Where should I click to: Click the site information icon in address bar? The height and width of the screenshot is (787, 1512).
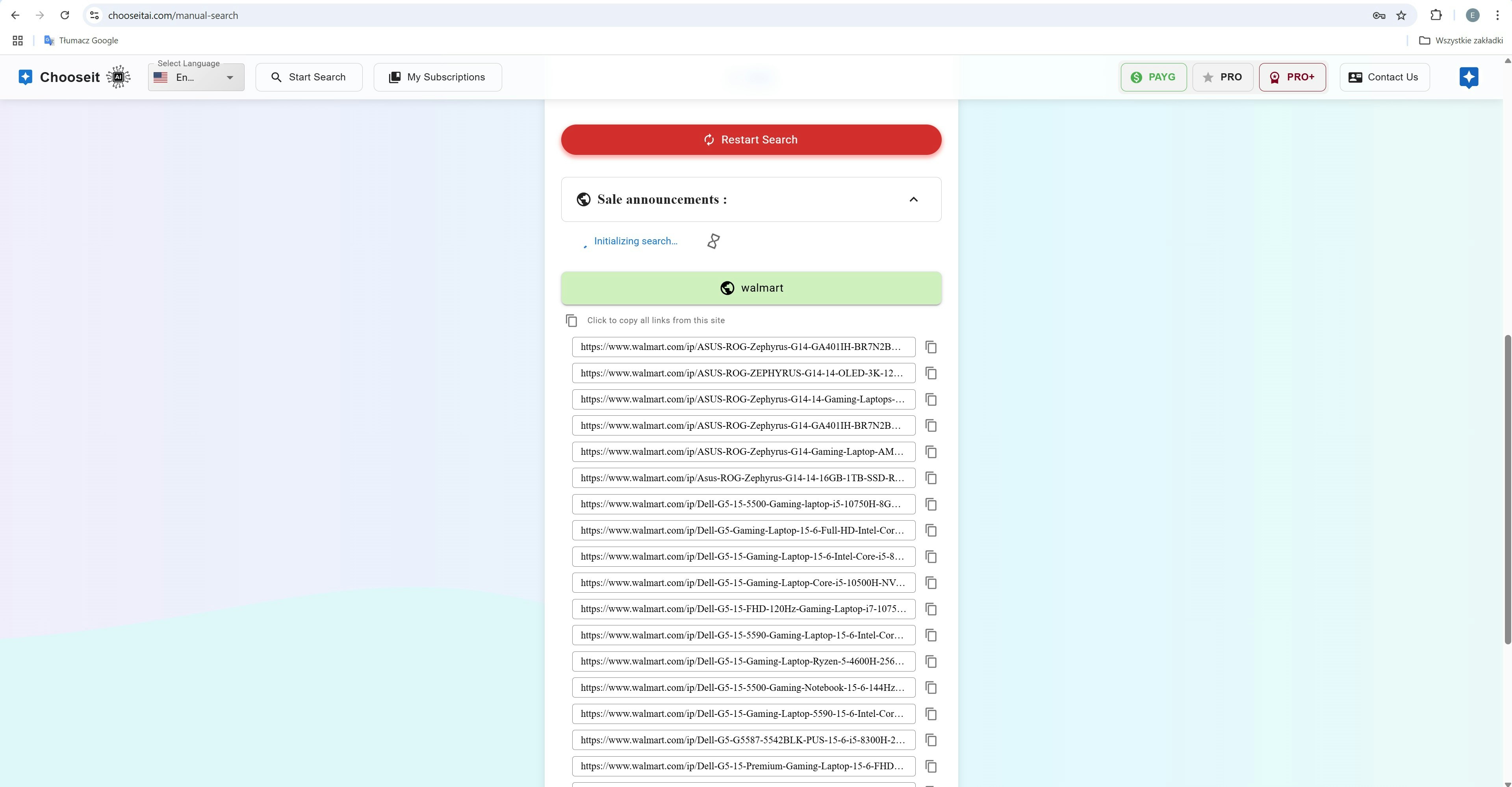95,15
